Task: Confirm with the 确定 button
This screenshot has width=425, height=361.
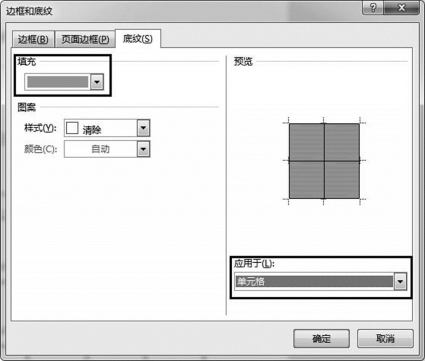Action: pos(321,339)
